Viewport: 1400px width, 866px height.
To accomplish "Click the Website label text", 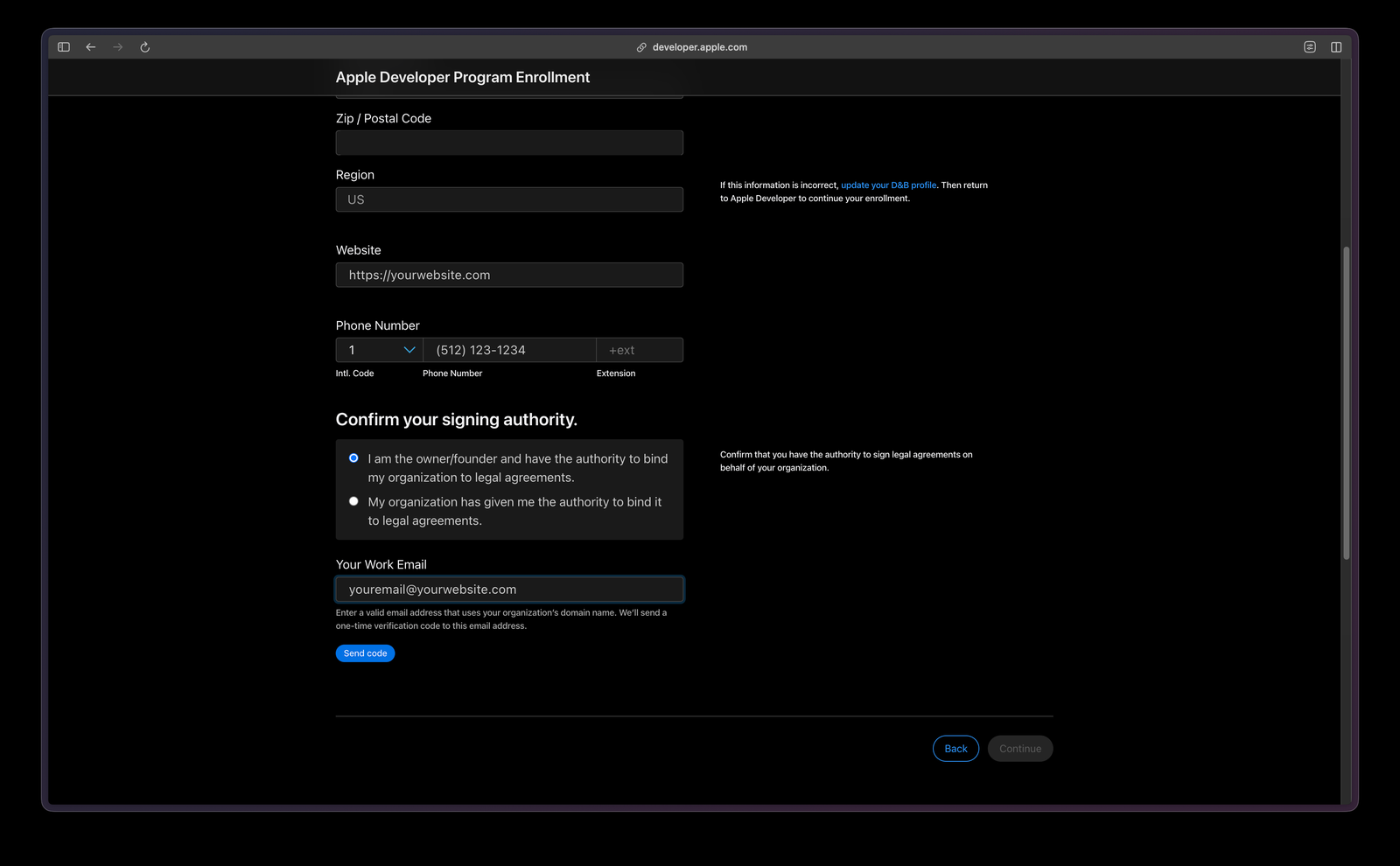I will click(x=359, y=250).
